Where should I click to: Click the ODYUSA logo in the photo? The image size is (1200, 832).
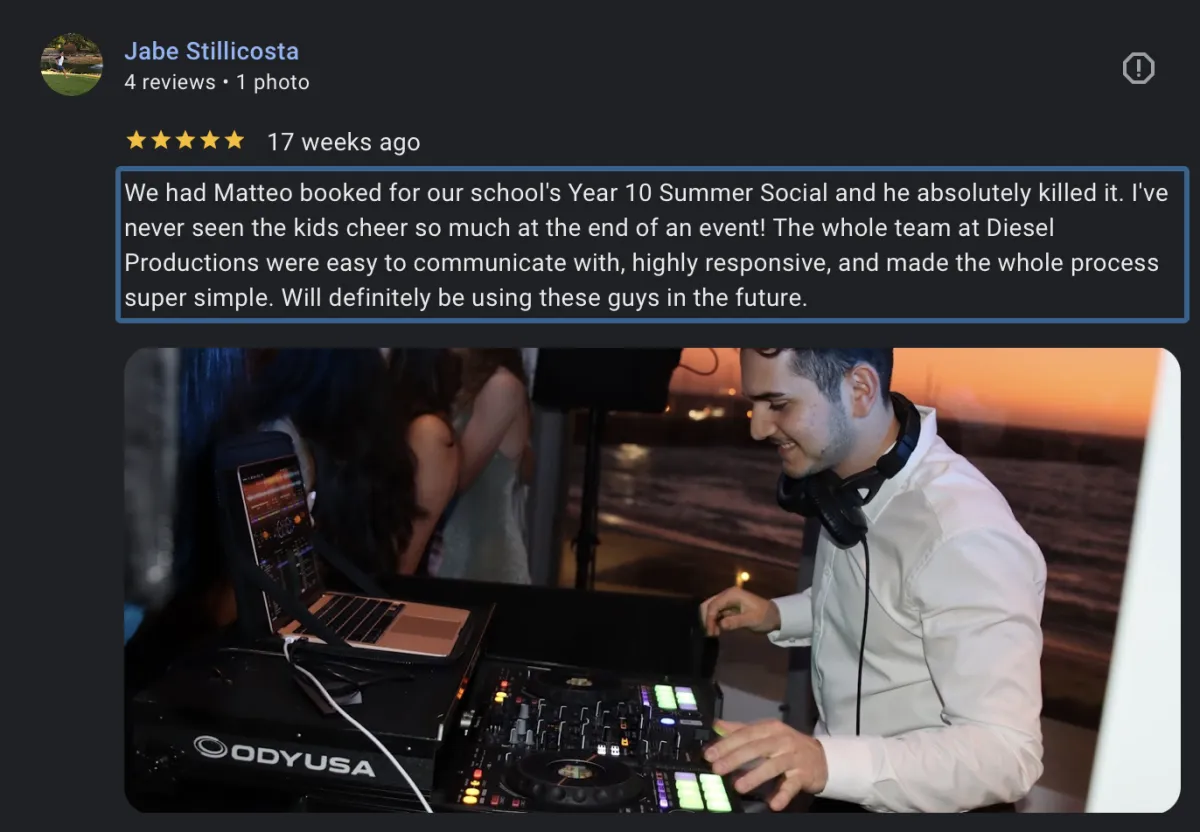click(x=284, y=757)
